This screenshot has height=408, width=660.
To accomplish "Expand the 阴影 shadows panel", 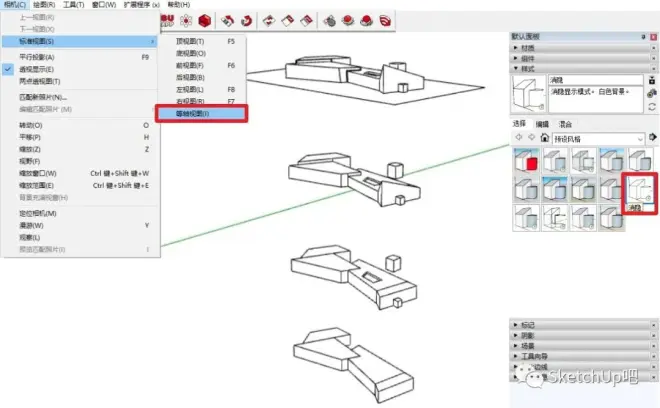I will click(x=583, y=336).
